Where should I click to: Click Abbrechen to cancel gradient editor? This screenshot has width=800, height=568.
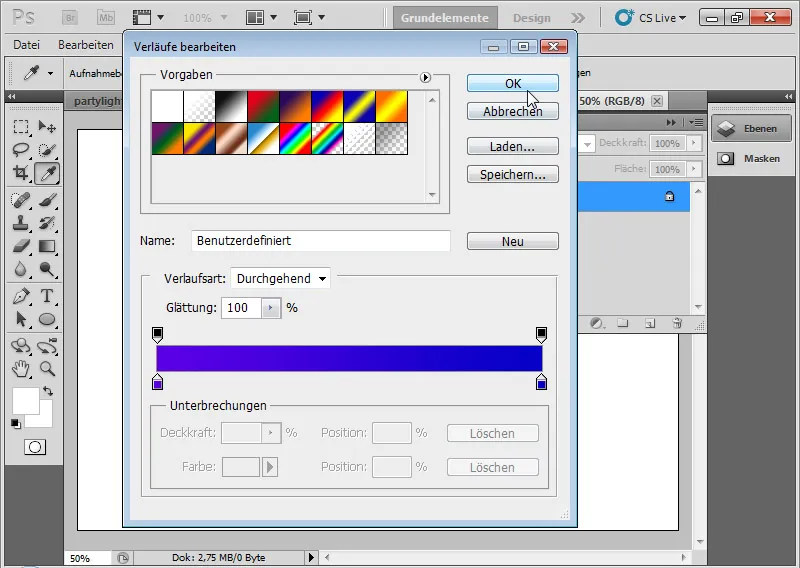[513, 111]
